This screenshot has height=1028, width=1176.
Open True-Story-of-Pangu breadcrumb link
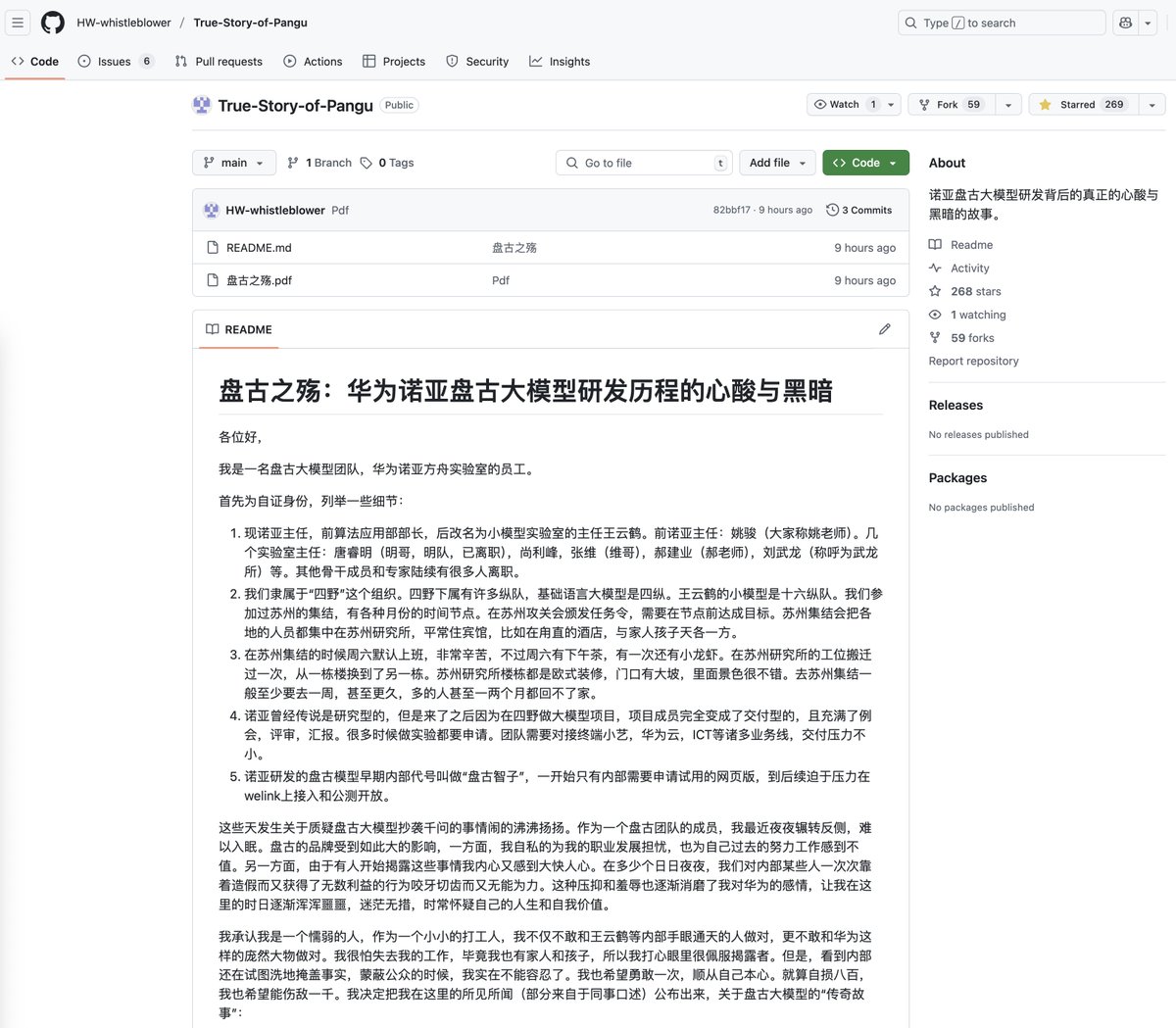[250, 23]
